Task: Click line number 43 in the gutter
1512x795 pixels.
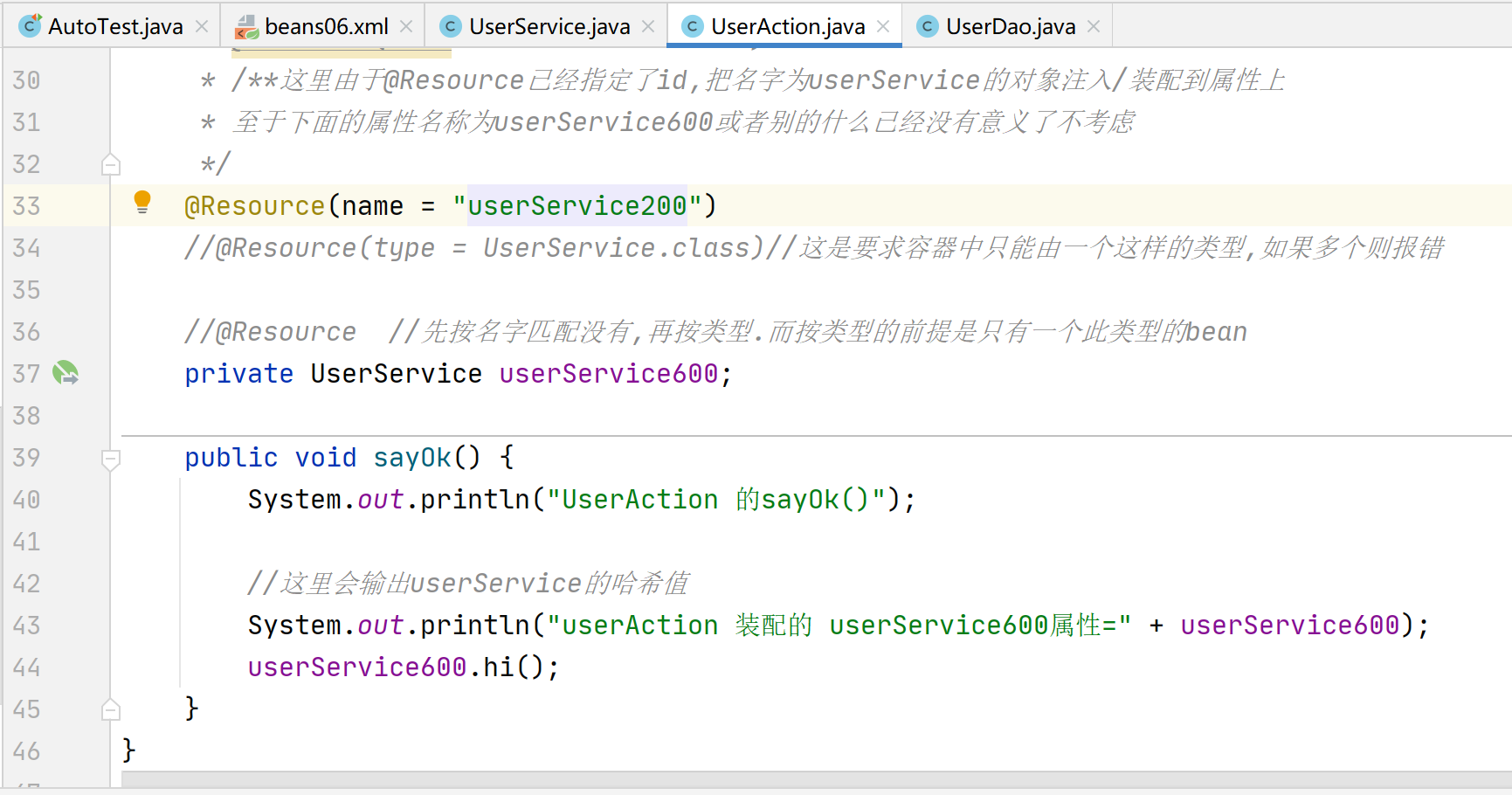Action: pos(26,626)
